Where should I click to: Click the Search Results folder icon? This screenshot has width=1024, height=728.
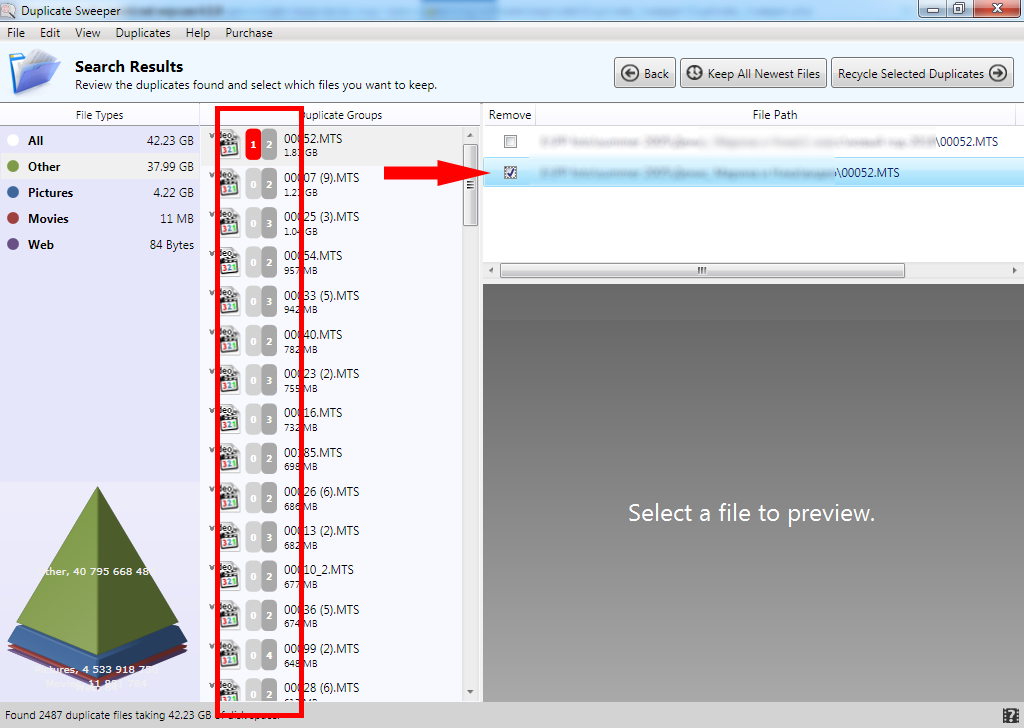(x=36, y=72)
